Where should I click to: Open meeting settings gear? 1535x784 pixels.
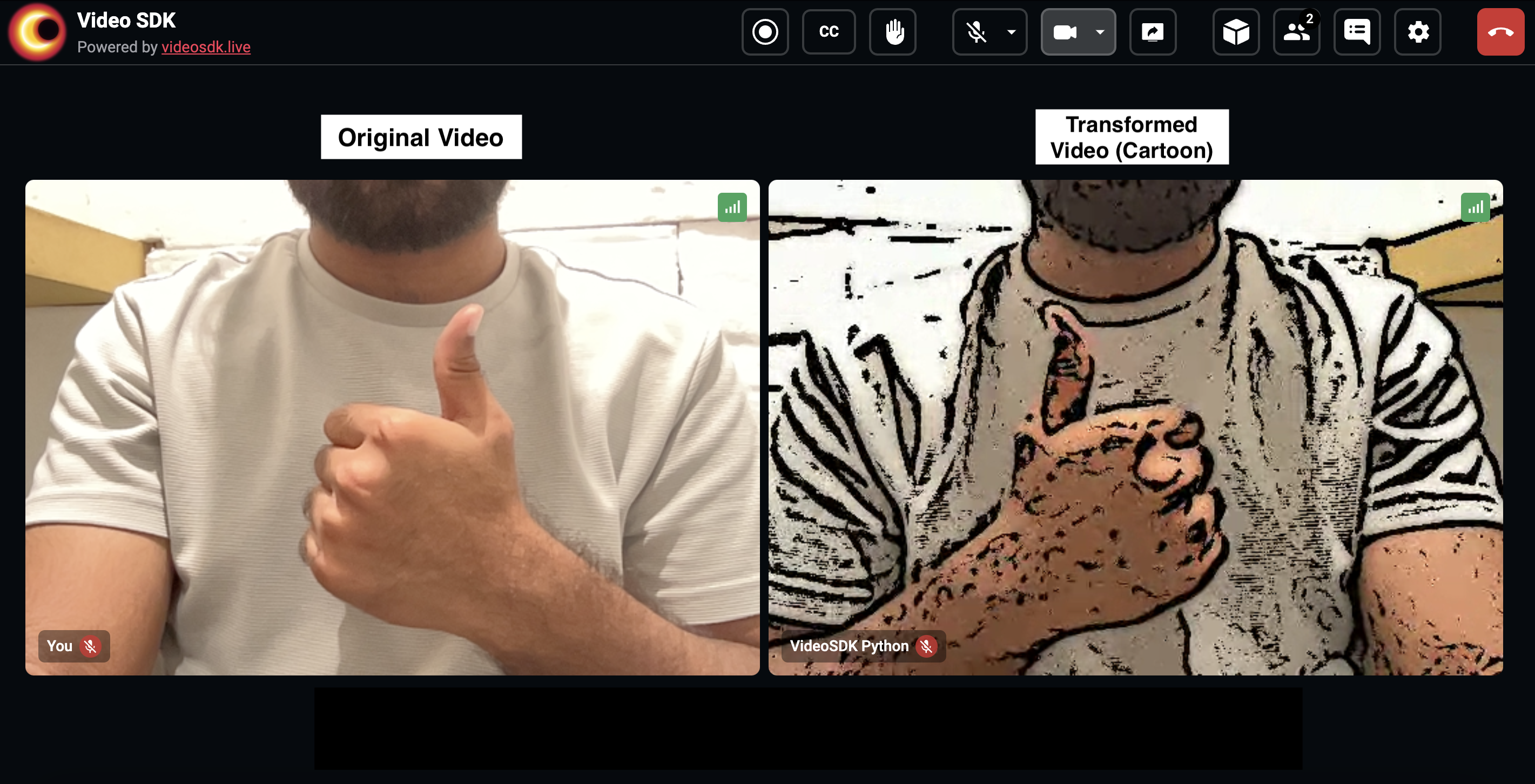pyautogui.click(x=1418, y=31)
